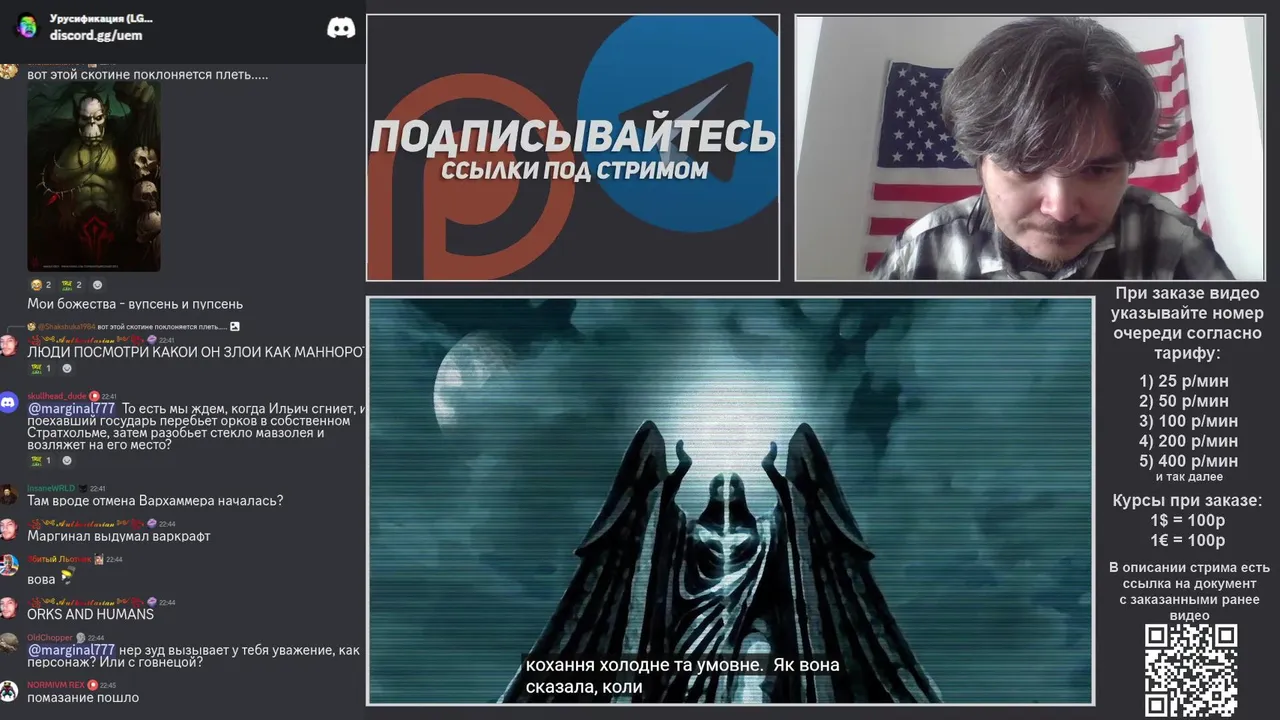Open avatar beside "ORKS AND HUMANS" message
Screen dimensions: 1280x720
click(9, 609)
